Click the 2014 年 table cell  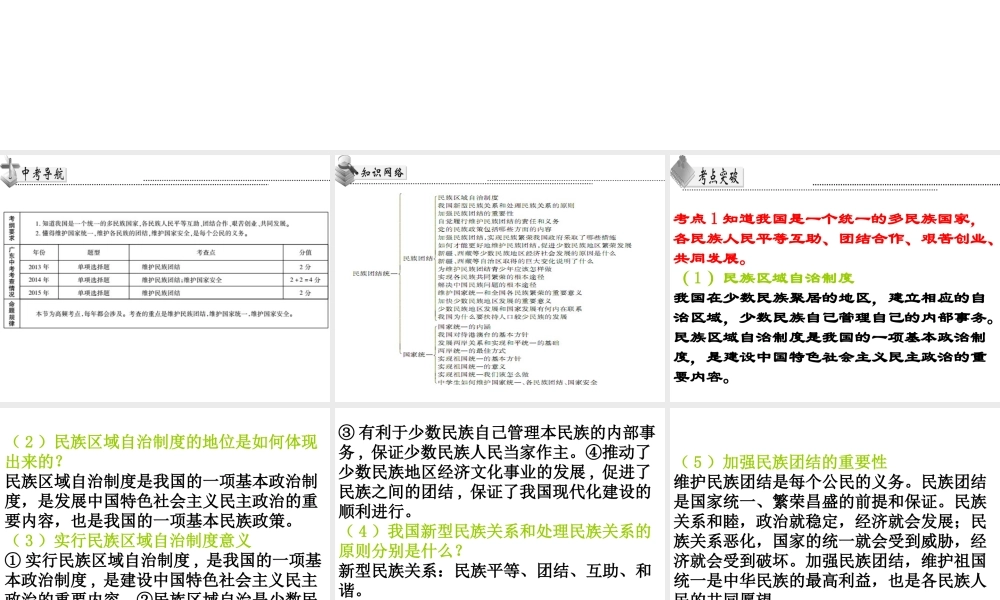pyautogui.click(x=39, y=280)
